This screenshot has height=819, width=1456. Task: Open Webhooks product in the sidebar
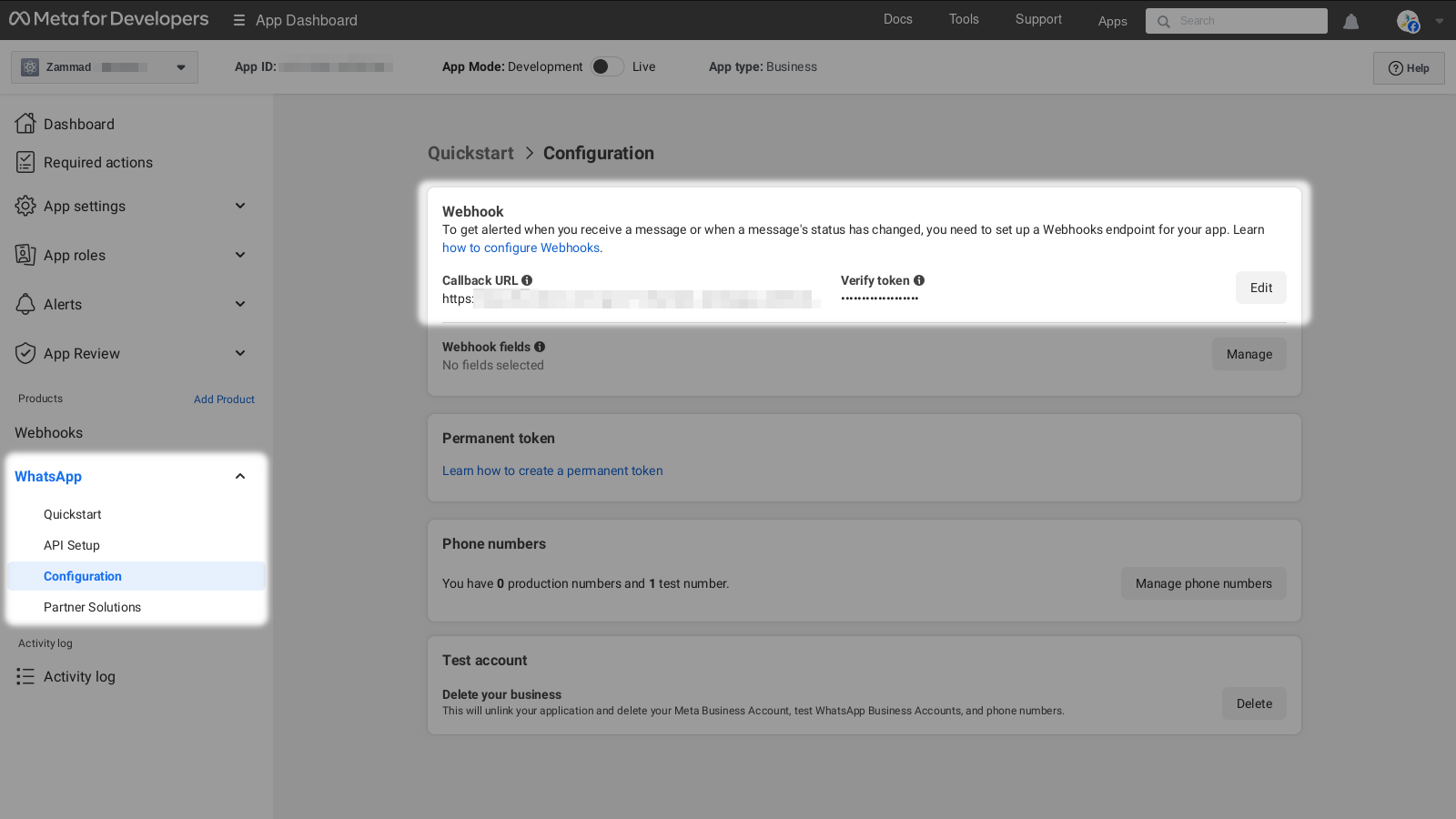[48, 433]
